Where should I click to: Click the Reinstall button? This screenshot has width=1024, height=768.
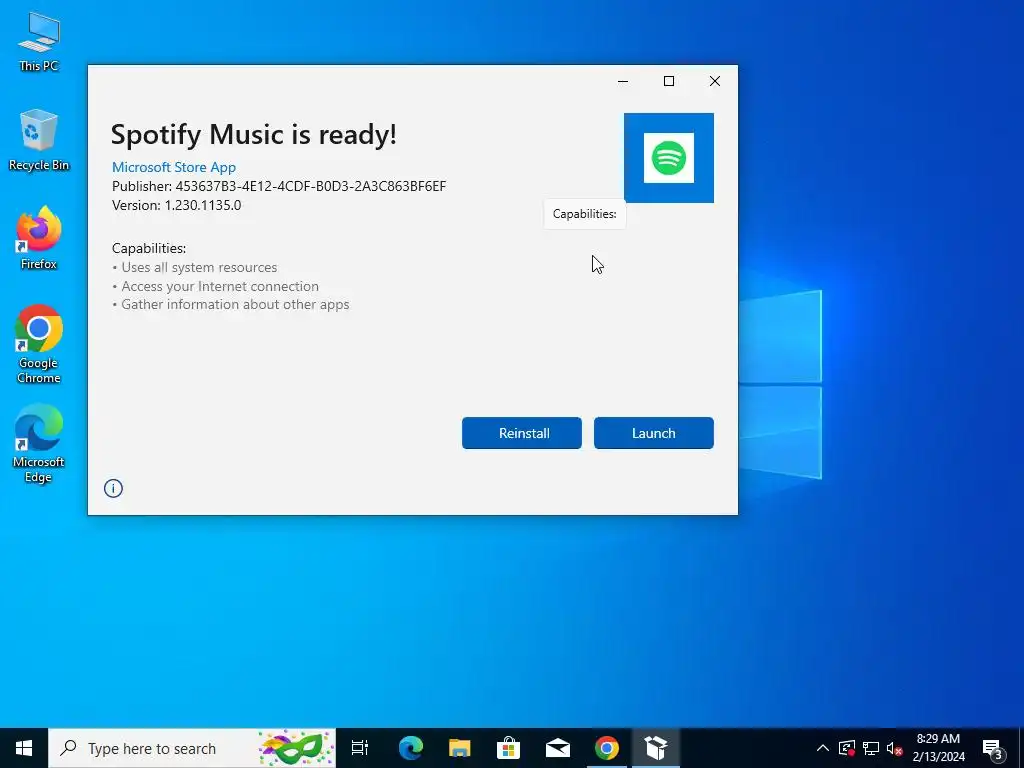click(x=521, y=433)
